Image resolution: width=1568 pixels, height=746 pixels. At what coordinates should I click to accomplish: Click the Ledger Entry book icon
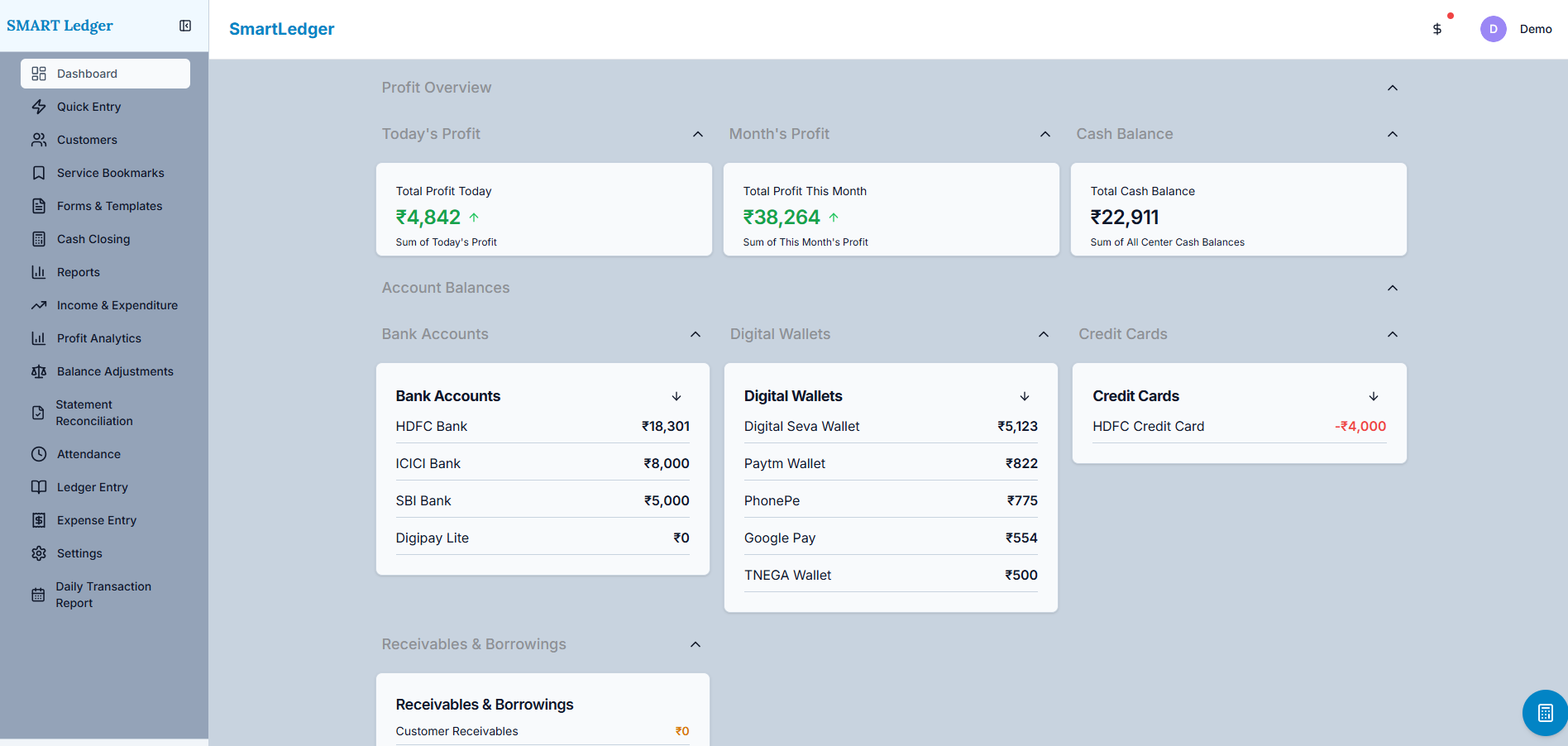point(39,487)
